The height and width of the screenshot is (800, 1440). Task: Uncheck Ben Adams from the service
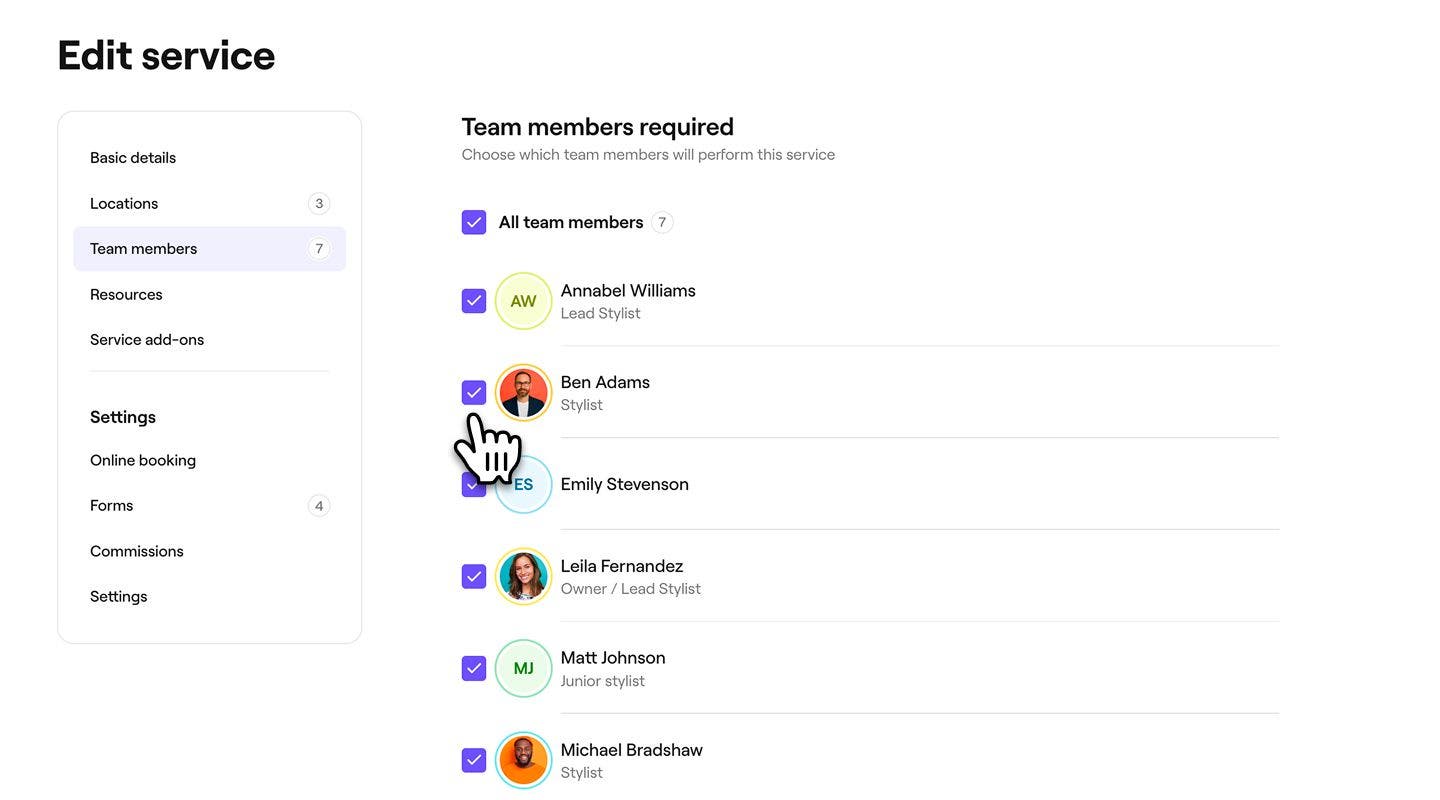click(473, 391)
